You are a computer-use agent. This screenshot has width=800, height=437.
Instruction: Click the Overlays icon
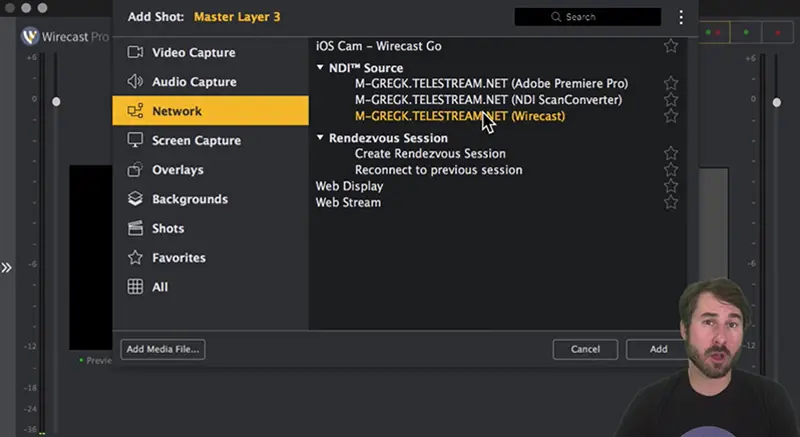[x=135, y=169]
